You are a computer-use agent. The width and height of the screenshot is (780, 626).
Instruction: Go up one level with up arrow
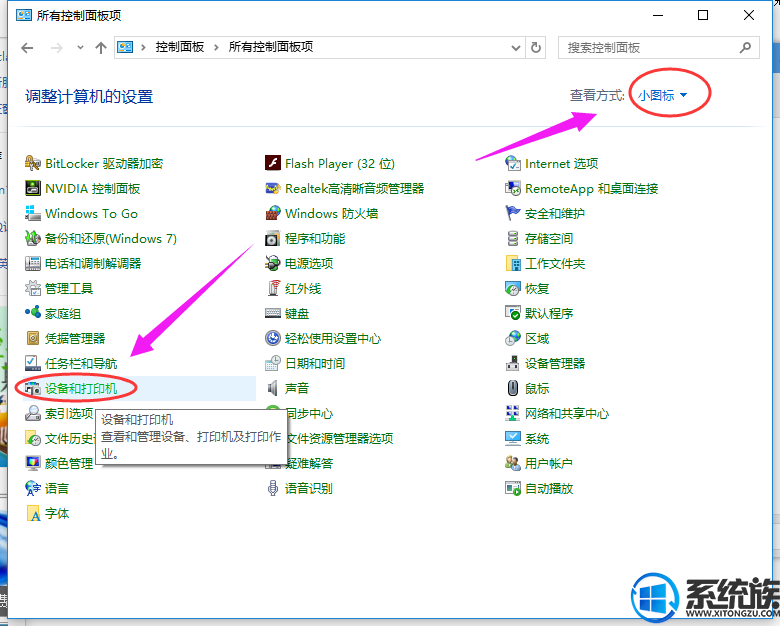pos(101,48)
